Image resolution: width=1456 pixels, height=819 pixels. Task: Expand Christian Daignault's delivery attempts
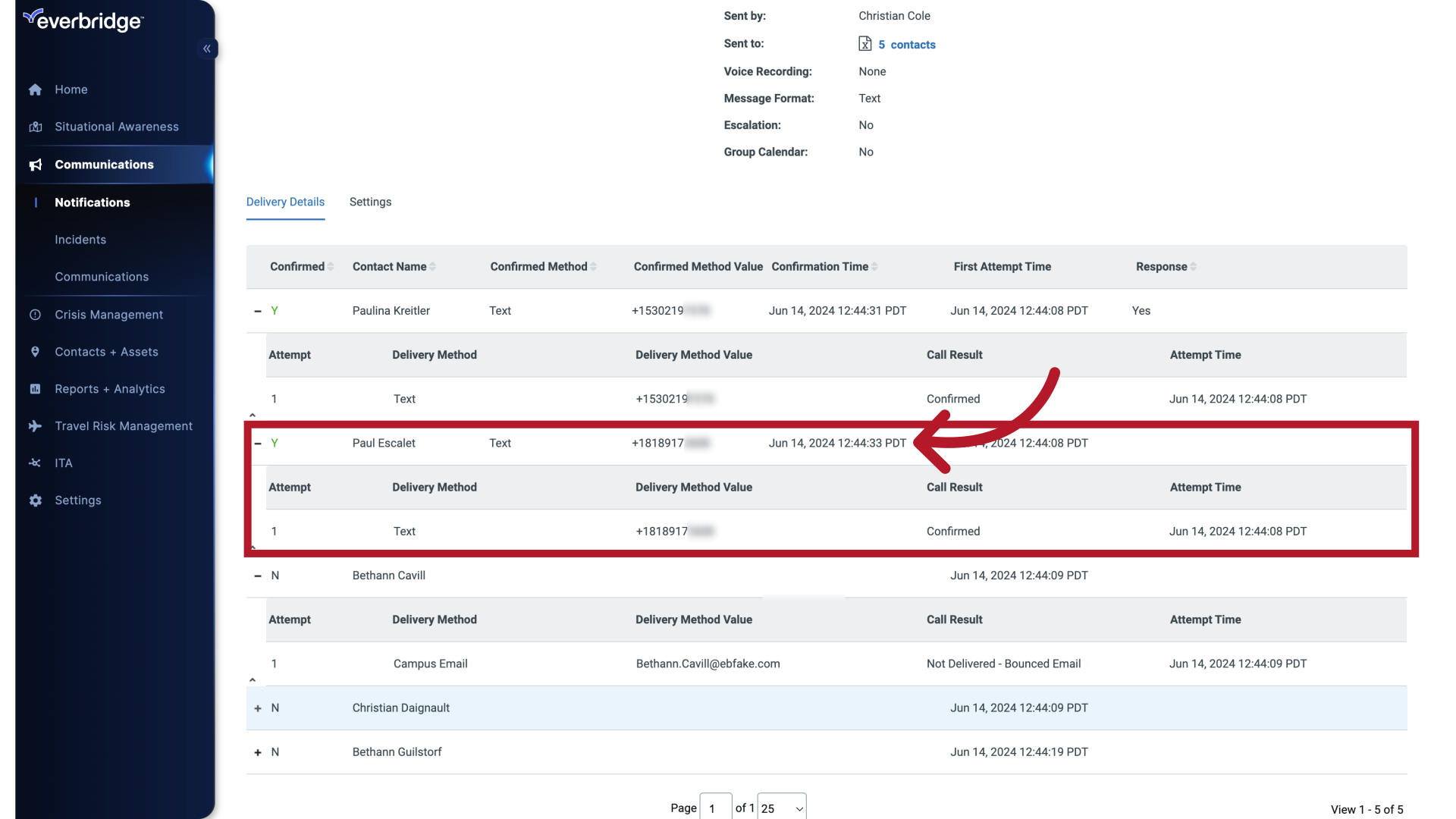[257, 708]
